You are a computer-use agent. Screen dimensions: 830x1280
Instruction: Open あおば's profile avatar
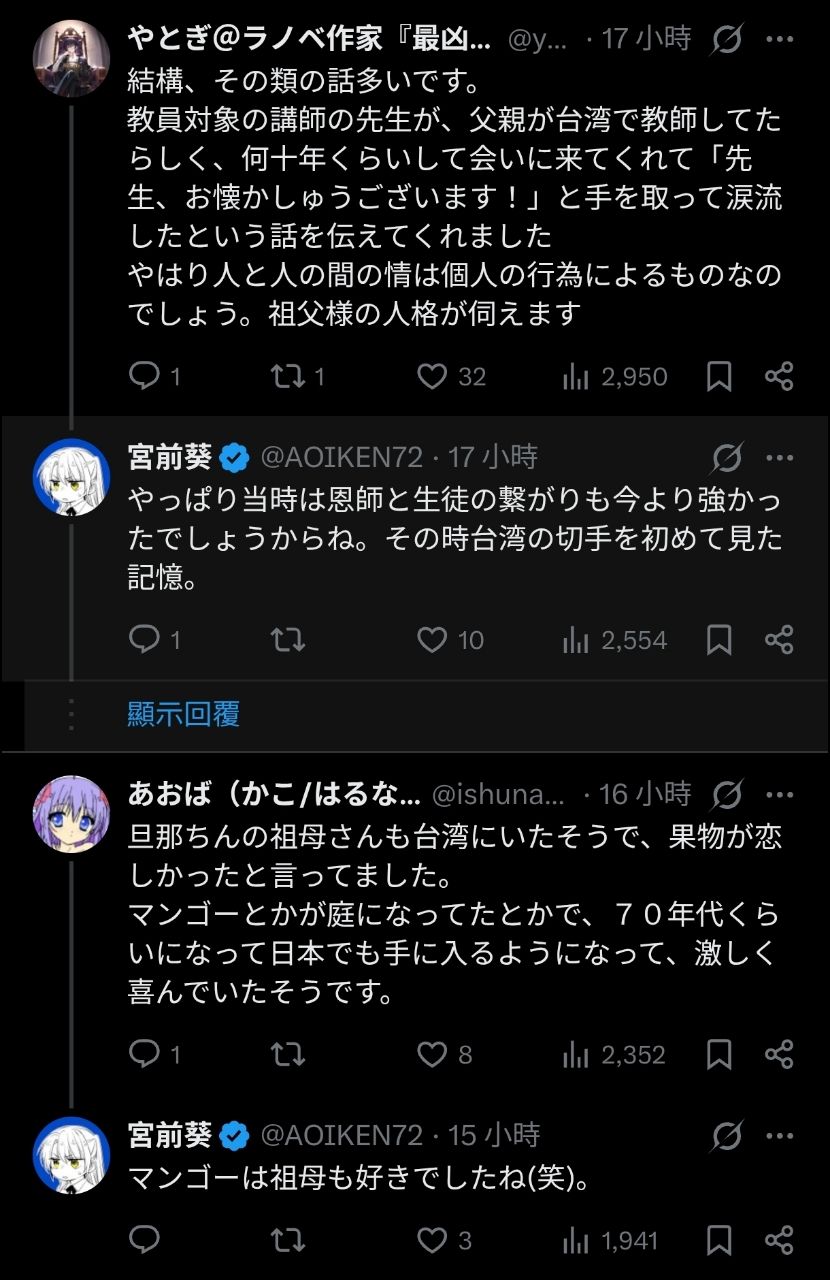[x=71, y=813]
